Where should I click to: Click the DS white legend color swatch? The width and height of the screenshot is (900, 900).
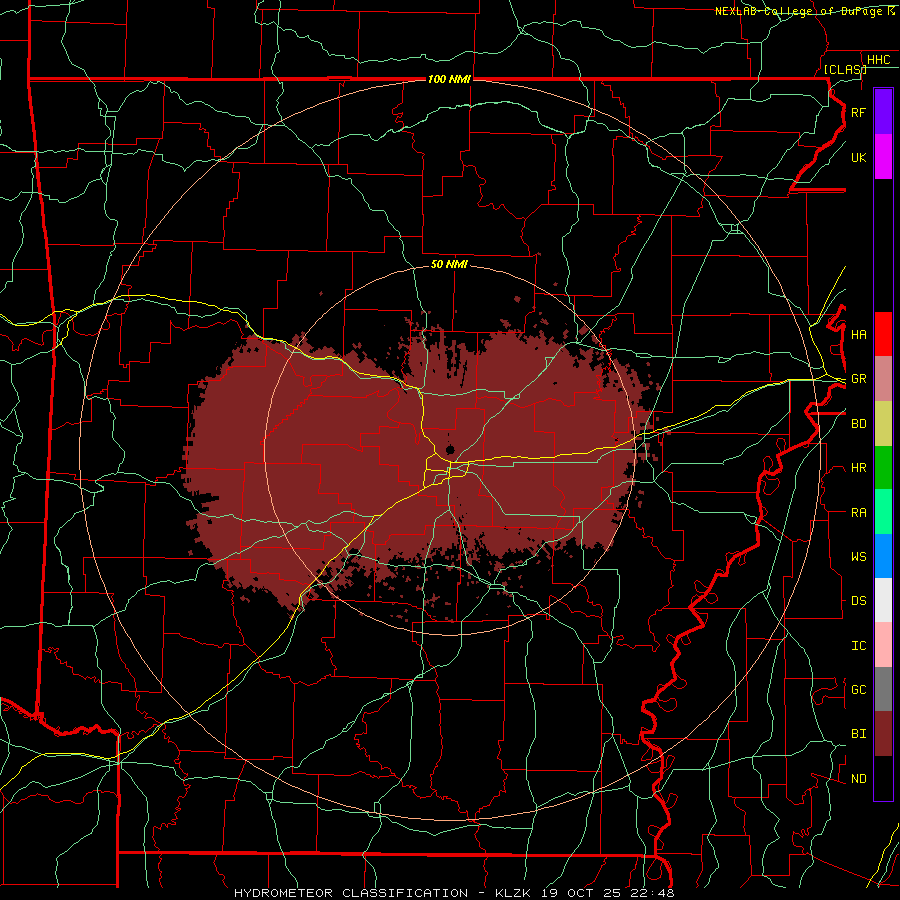click(883, 600)
